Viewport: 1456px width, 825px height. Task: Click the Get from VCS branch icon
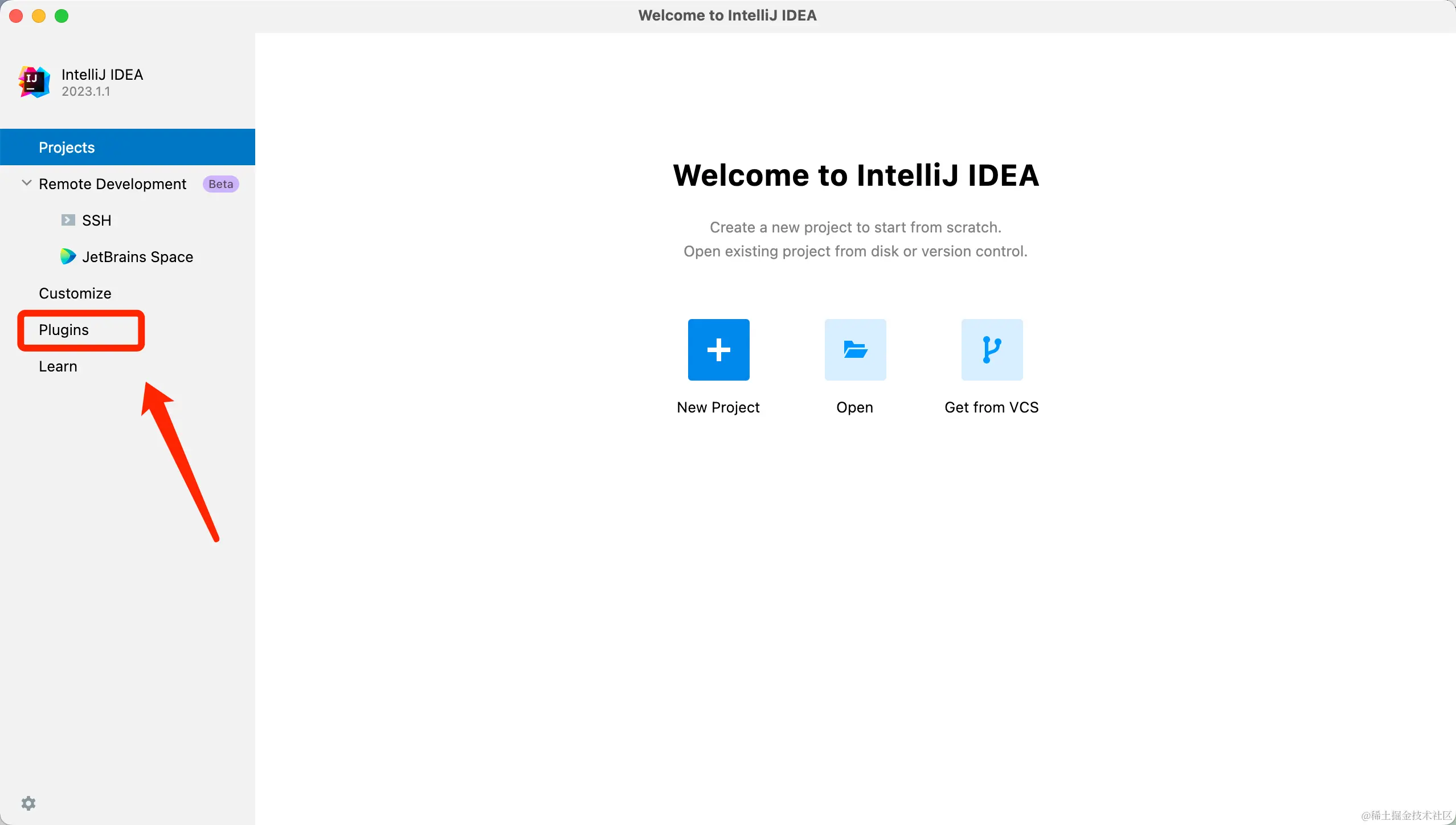click(992, 349)
